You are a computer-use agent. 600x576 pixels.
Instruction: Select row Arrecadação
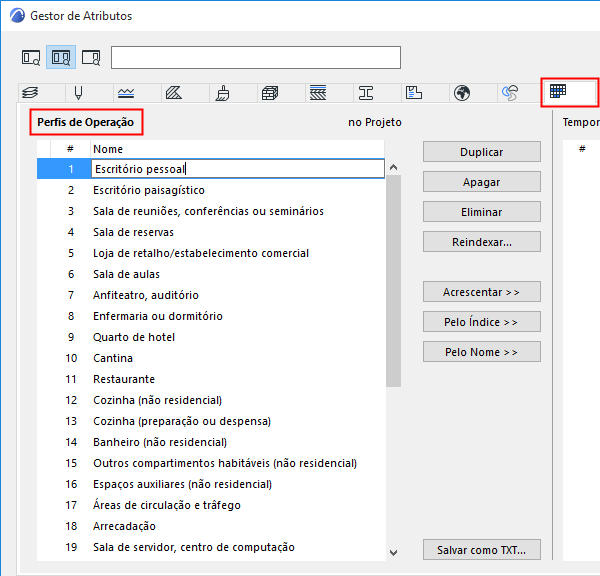(211, 526)
